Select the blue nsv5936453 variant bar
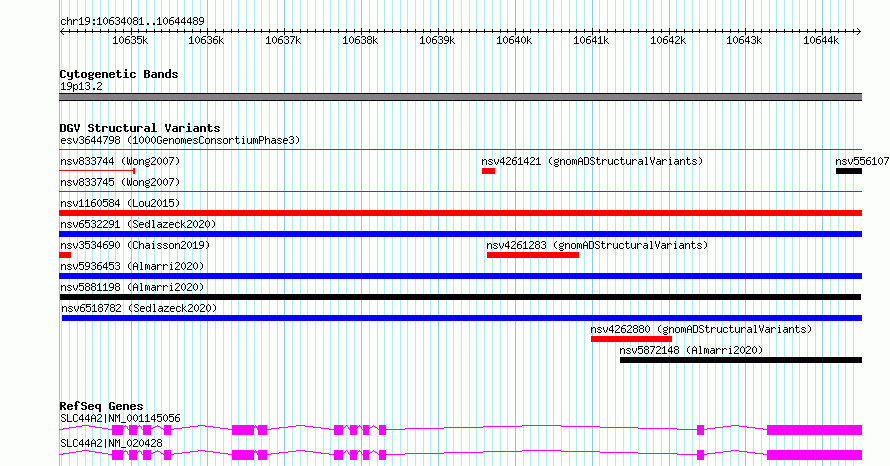Image resolution: width=890 pixels, height=466 pixels. point(460,276)
